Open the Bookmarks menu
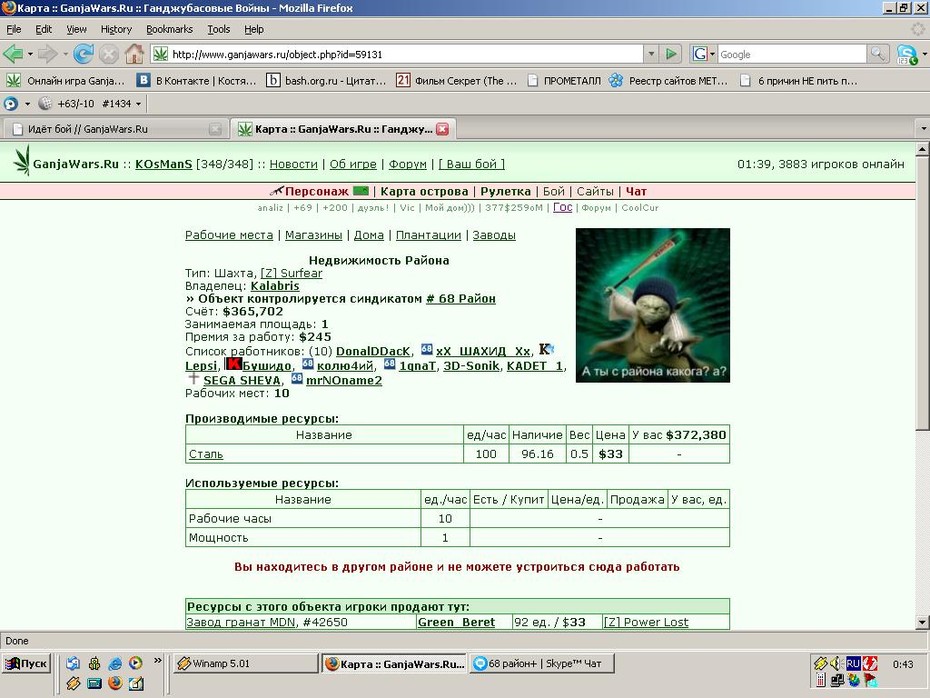The width and height of the screenshot is (930, 698). point(169,29)
